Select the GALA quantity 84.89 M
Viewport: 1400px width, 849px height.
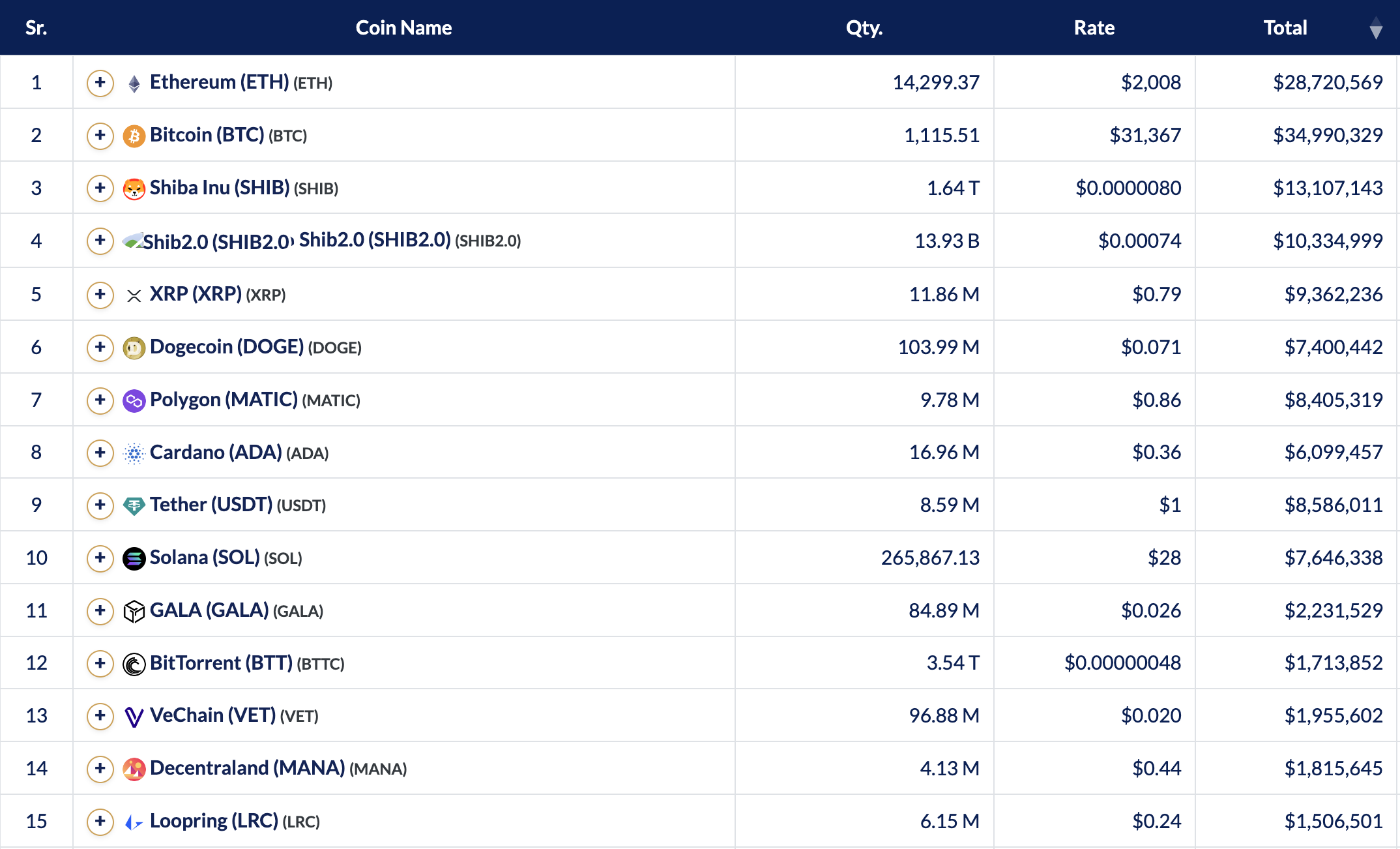[x=944, y=611]
